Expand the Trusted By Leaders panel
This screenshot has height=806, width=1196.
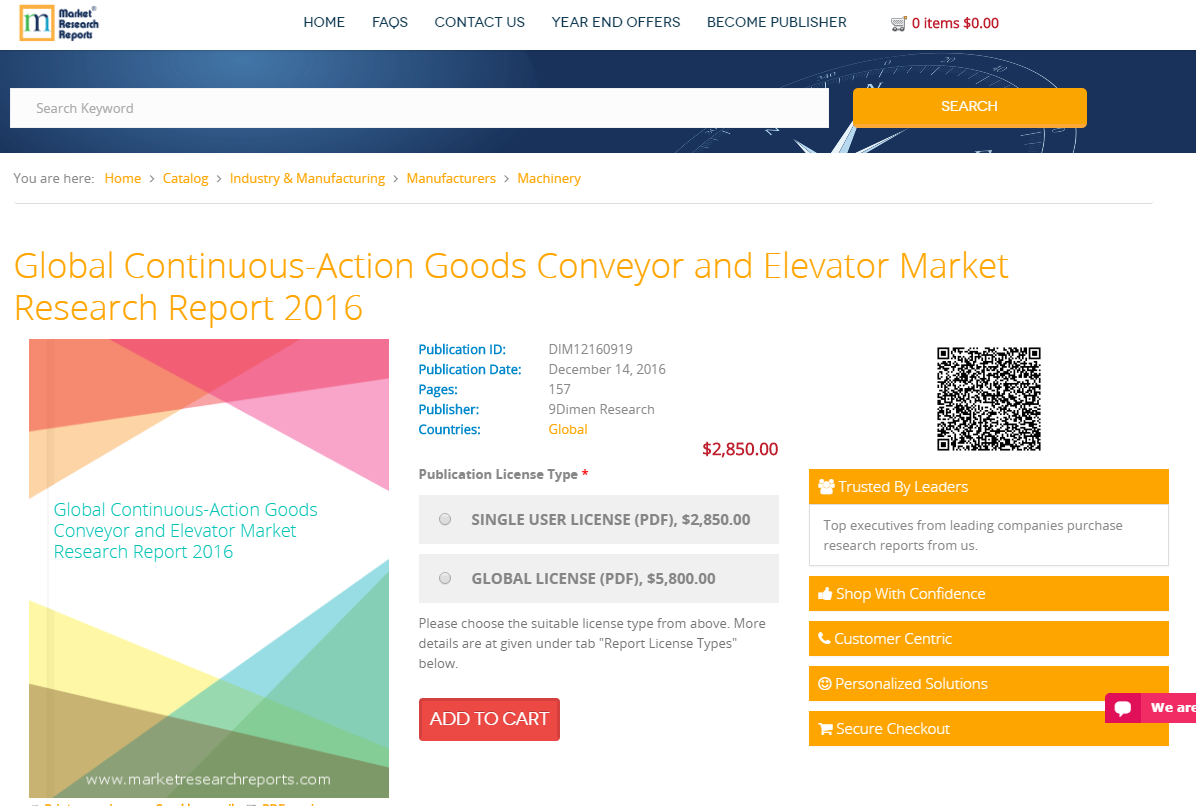(989, 486)
